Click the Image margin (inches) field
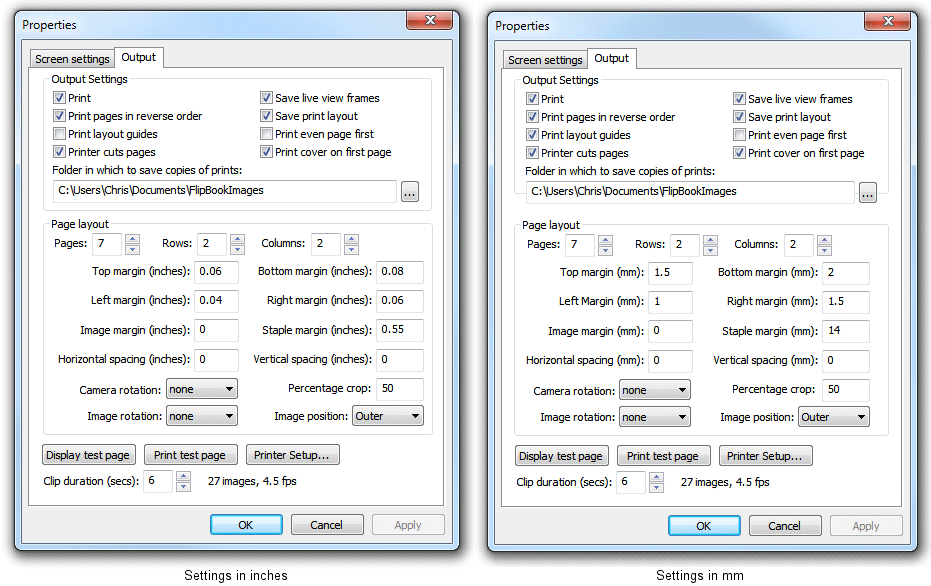This screenshot has height=586, width=931. click(x=216, y=330)
